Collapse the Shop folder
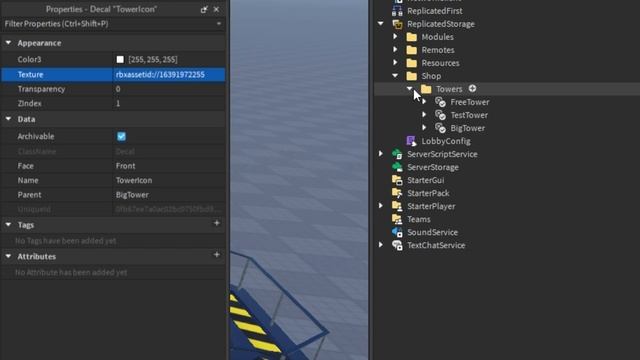Image resolution: width=640 pixels, height=360 pixels. pos(395,76)
